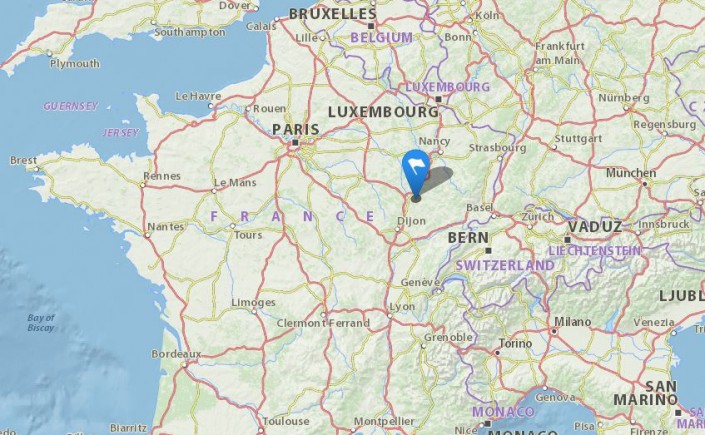Select the Rennes city label
This screenshot has width=705, height=435.
[162, 176]
